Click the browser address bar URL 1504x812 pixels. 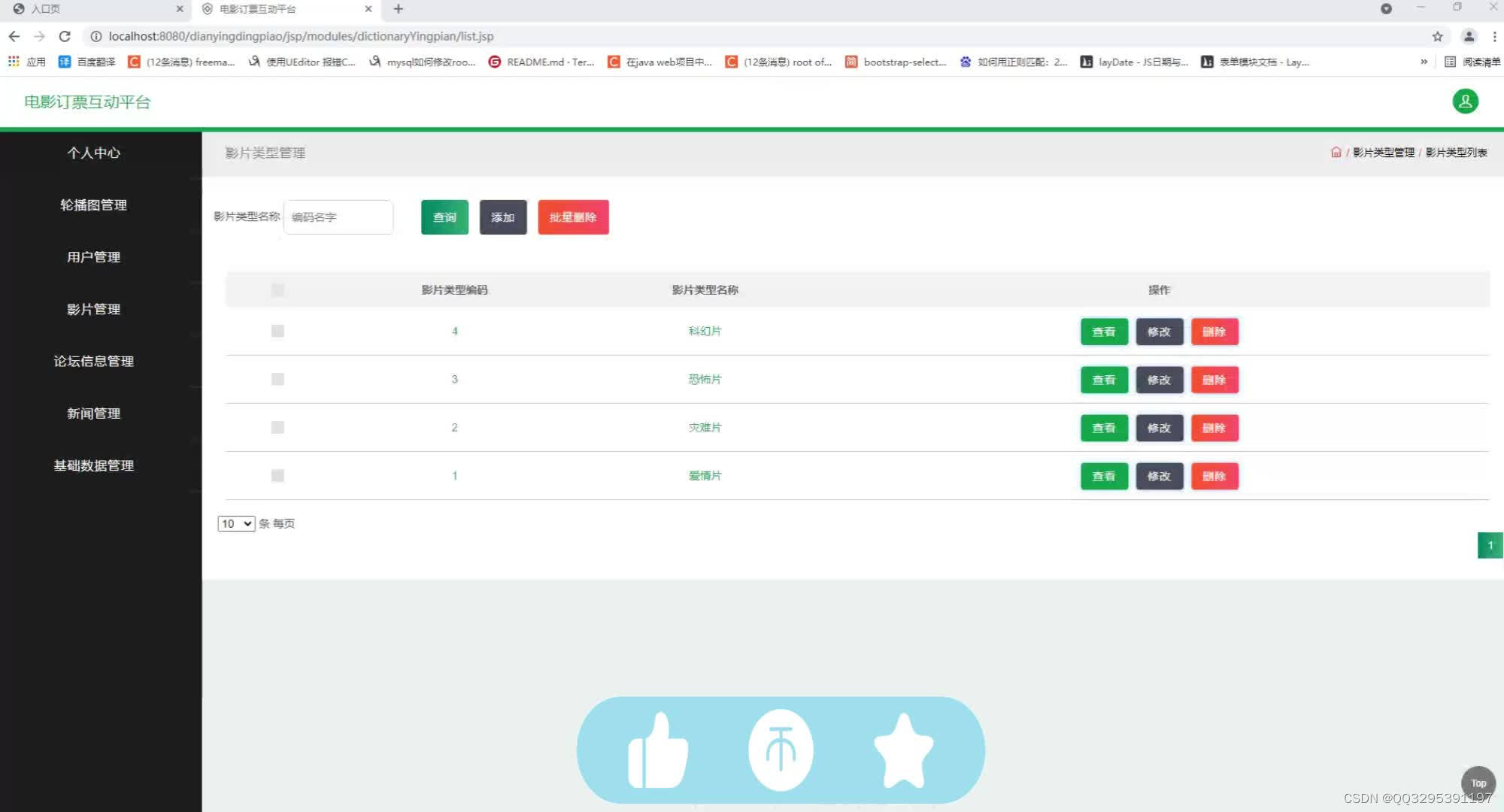pos(301,36)
